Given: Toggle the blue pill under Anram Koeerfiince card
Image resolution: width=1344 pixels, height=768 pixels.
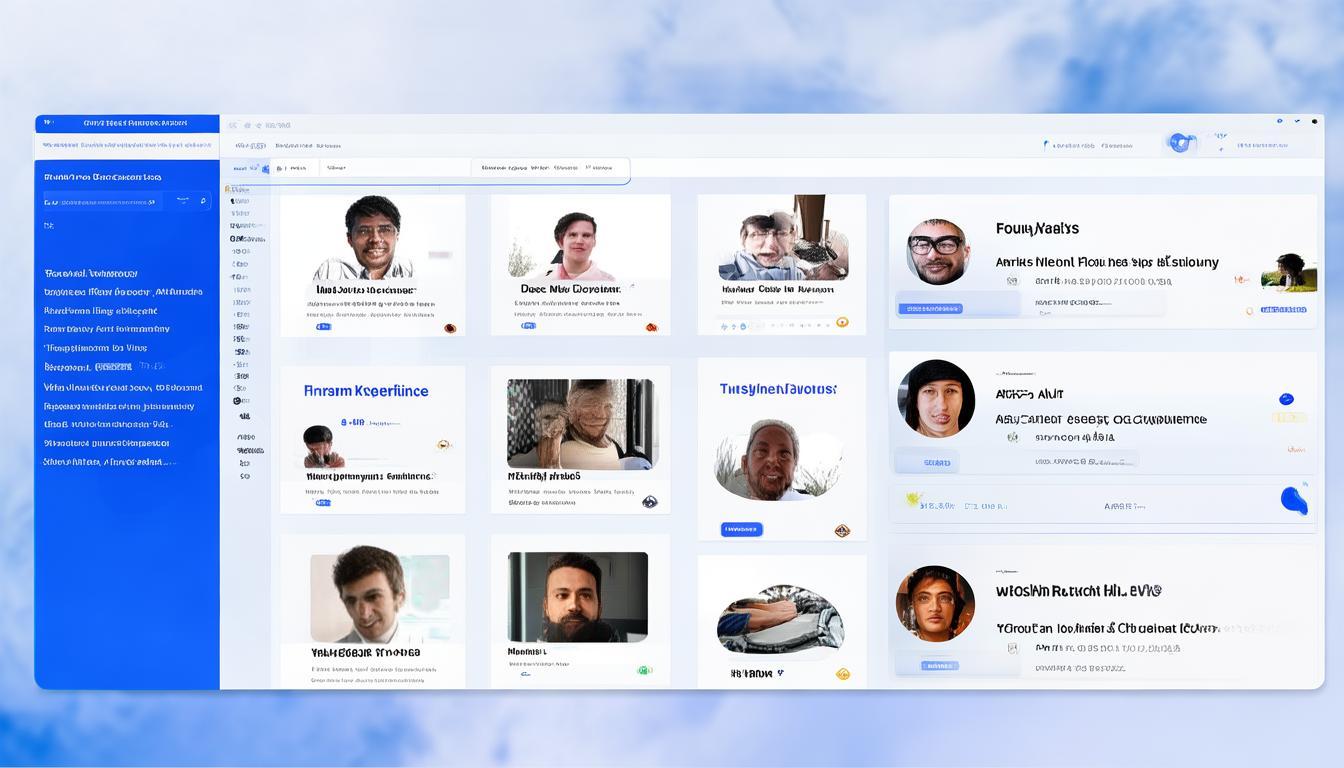Looking at the screenshot, I should point(323,503).
